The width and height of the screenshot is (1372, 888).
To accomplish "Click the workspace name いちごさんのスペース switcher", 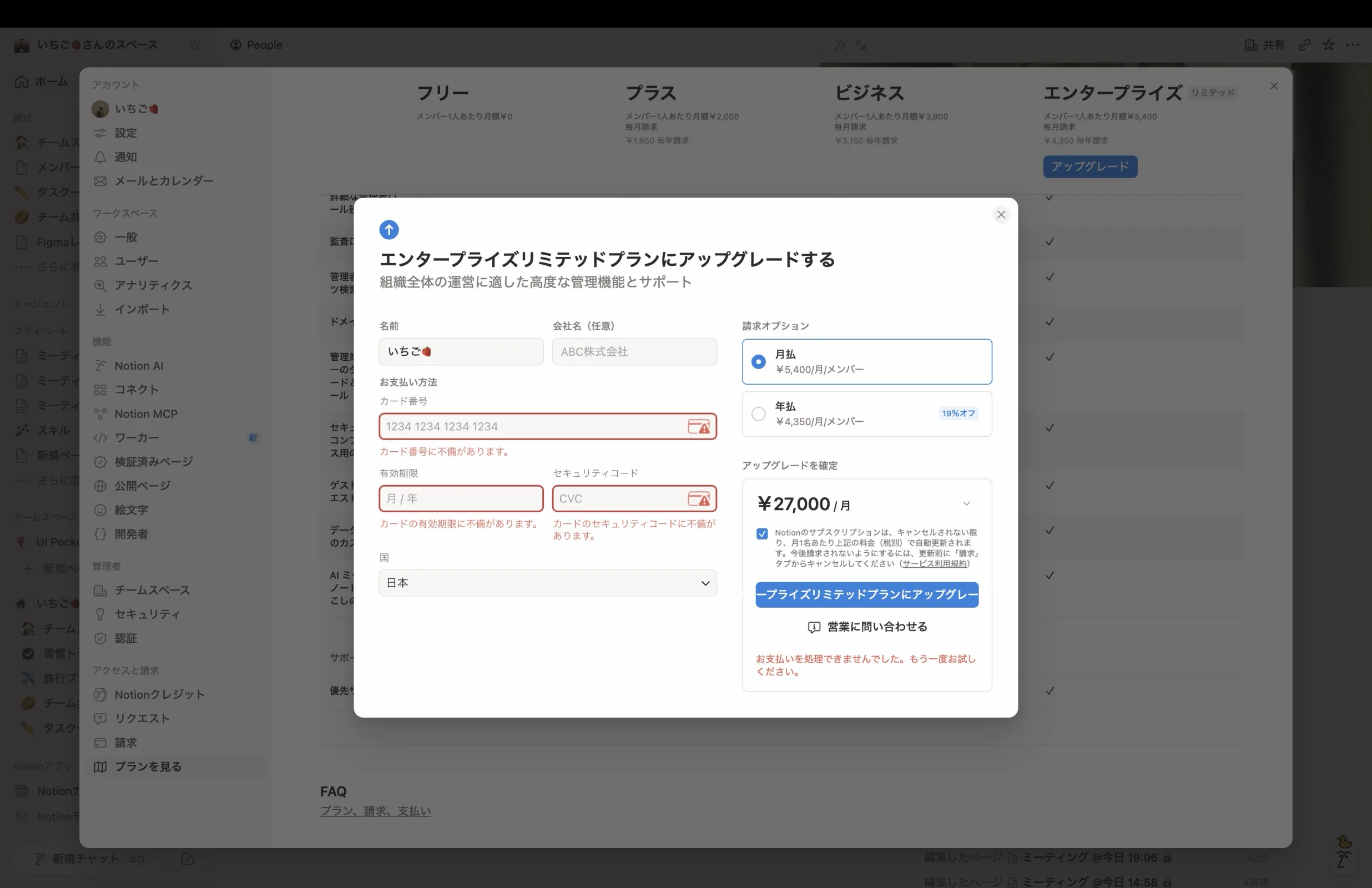I will click(86, 45).
